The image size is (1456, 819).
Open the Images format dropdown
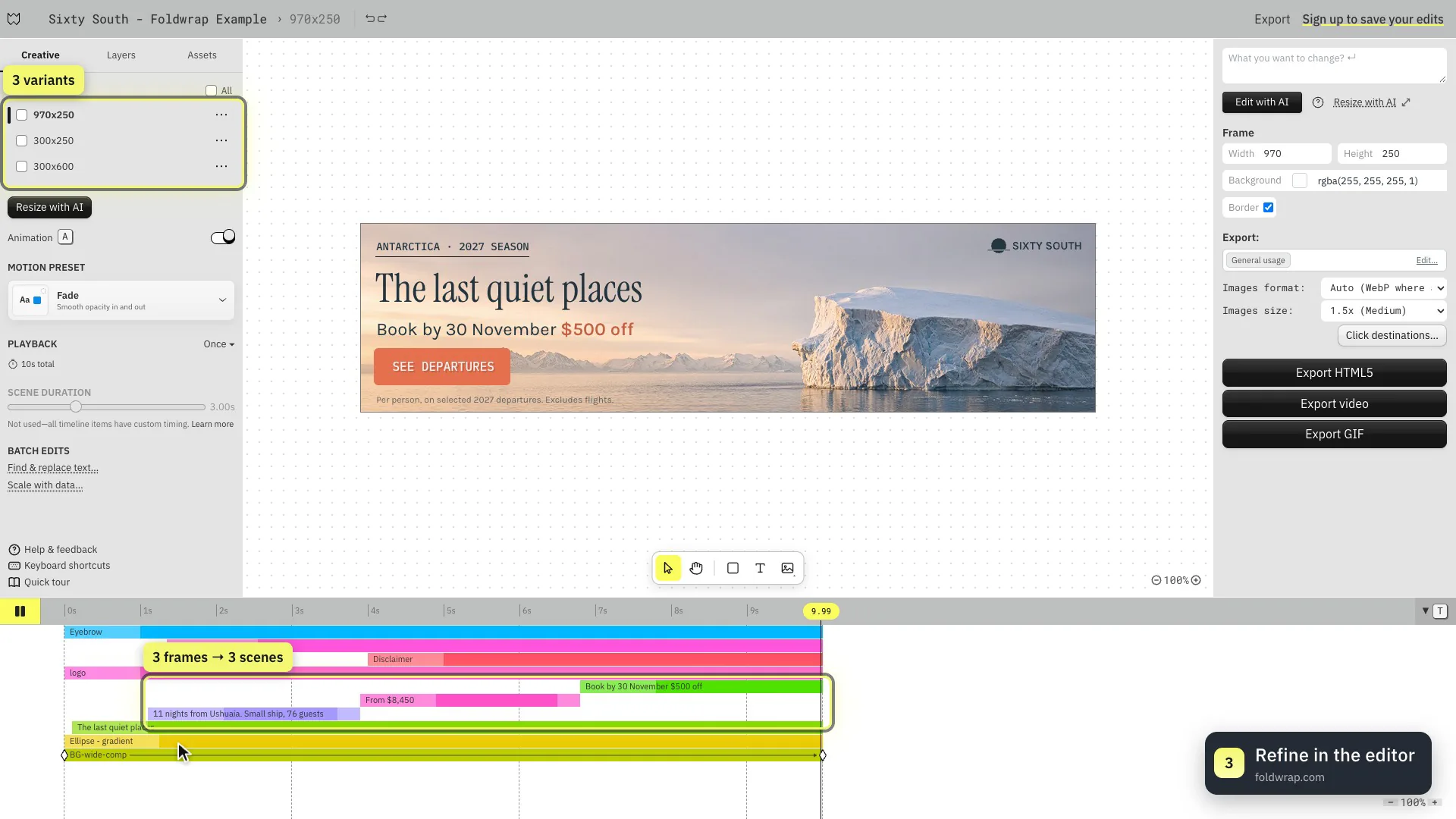pos(1384,288)
